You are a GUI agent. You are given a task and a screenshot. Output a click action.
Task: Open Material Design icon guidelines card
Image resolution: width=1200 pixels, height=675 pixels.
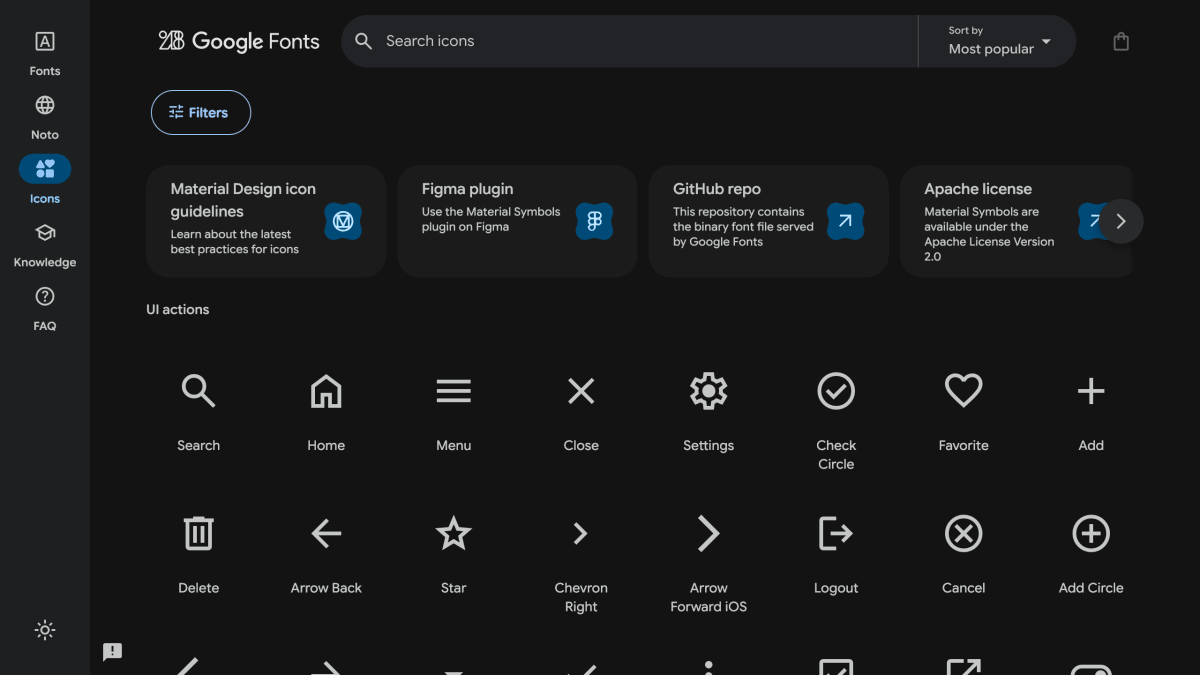point(266,221)
